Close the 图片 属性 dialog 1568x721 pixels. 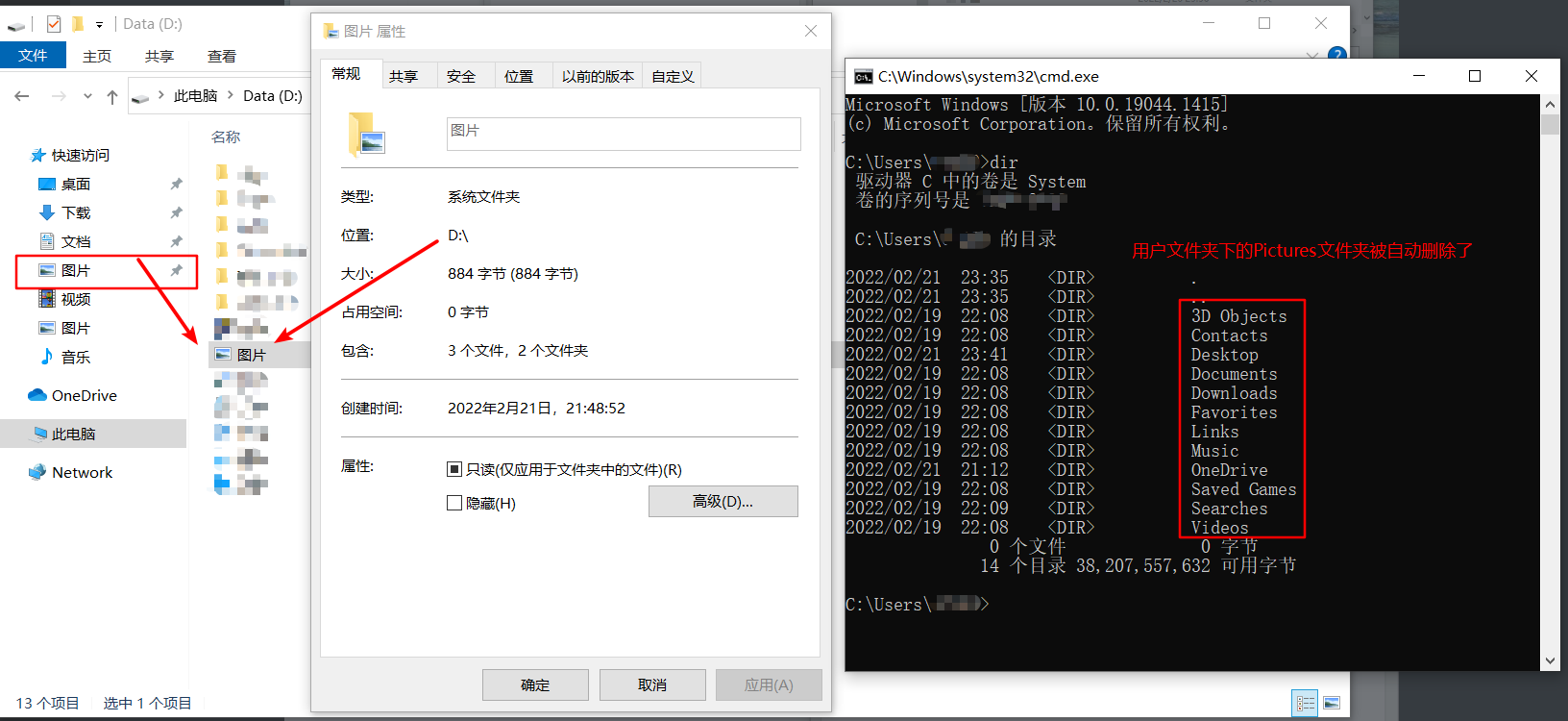[811, 31]
